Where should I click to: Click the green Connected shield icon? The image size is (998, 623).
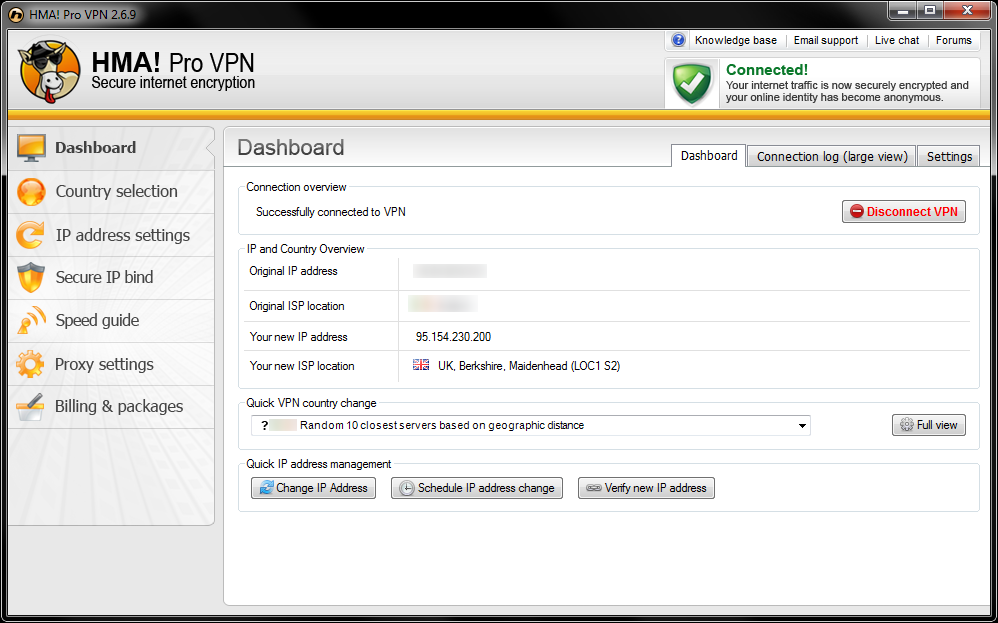pyautogui.click(x=692, y=83)
